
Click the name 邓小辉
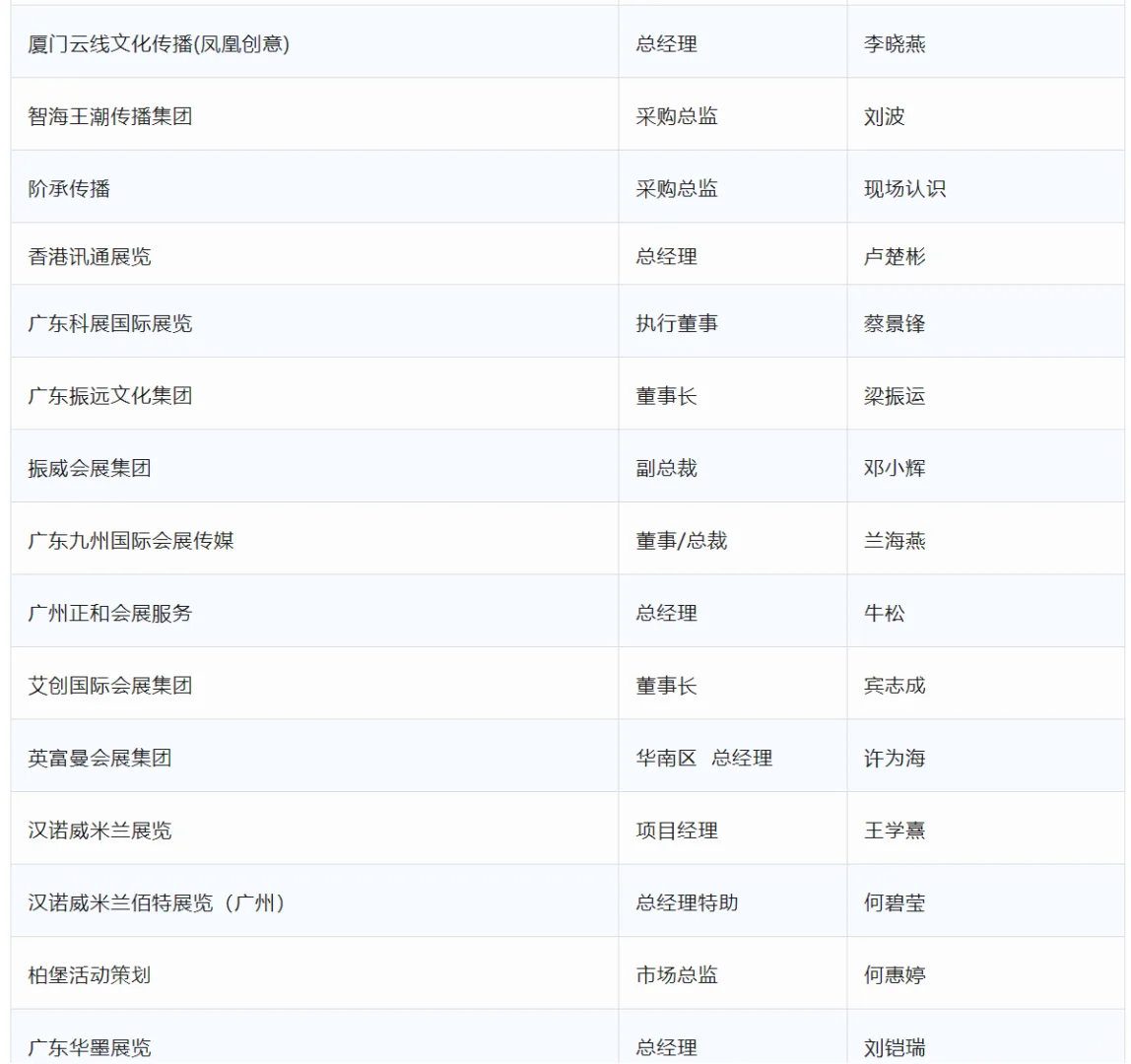click(895, 468)
